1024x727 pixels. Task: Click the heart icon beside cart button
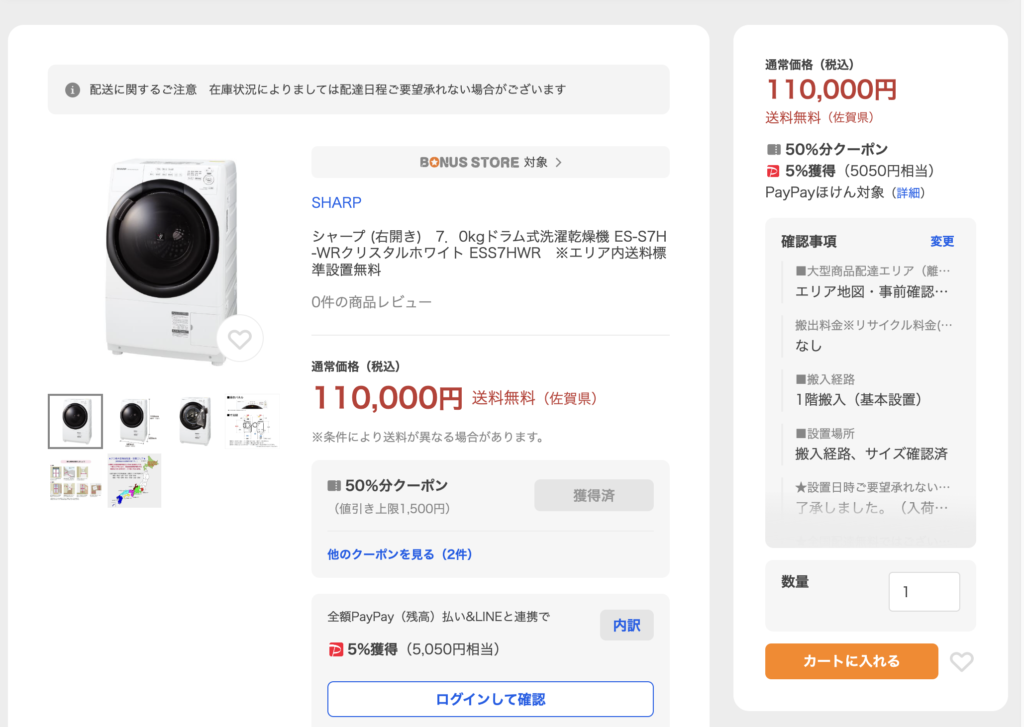point(961,662)
